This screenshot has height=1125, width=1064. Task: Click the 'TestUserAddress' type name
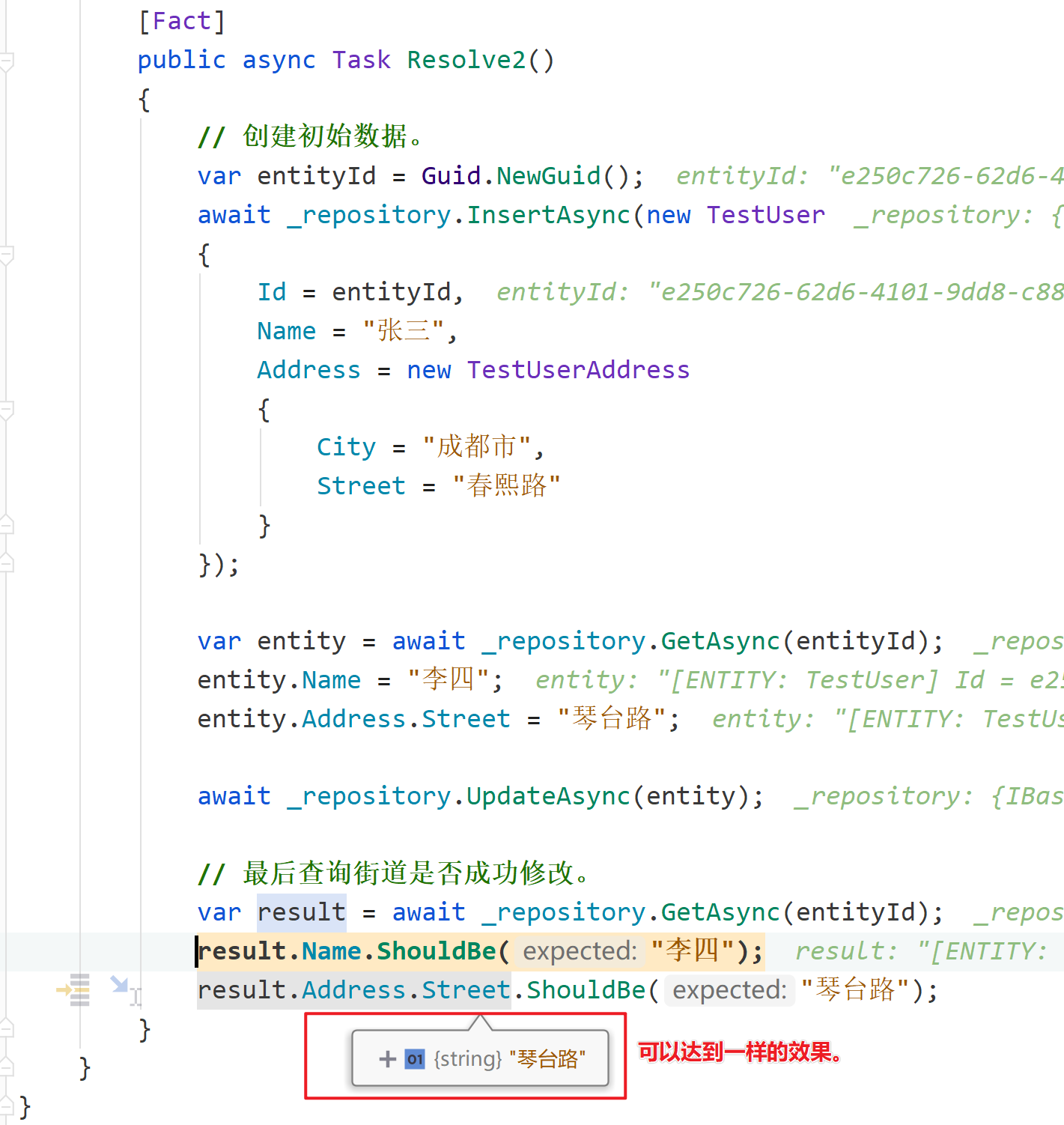[578, 370]
